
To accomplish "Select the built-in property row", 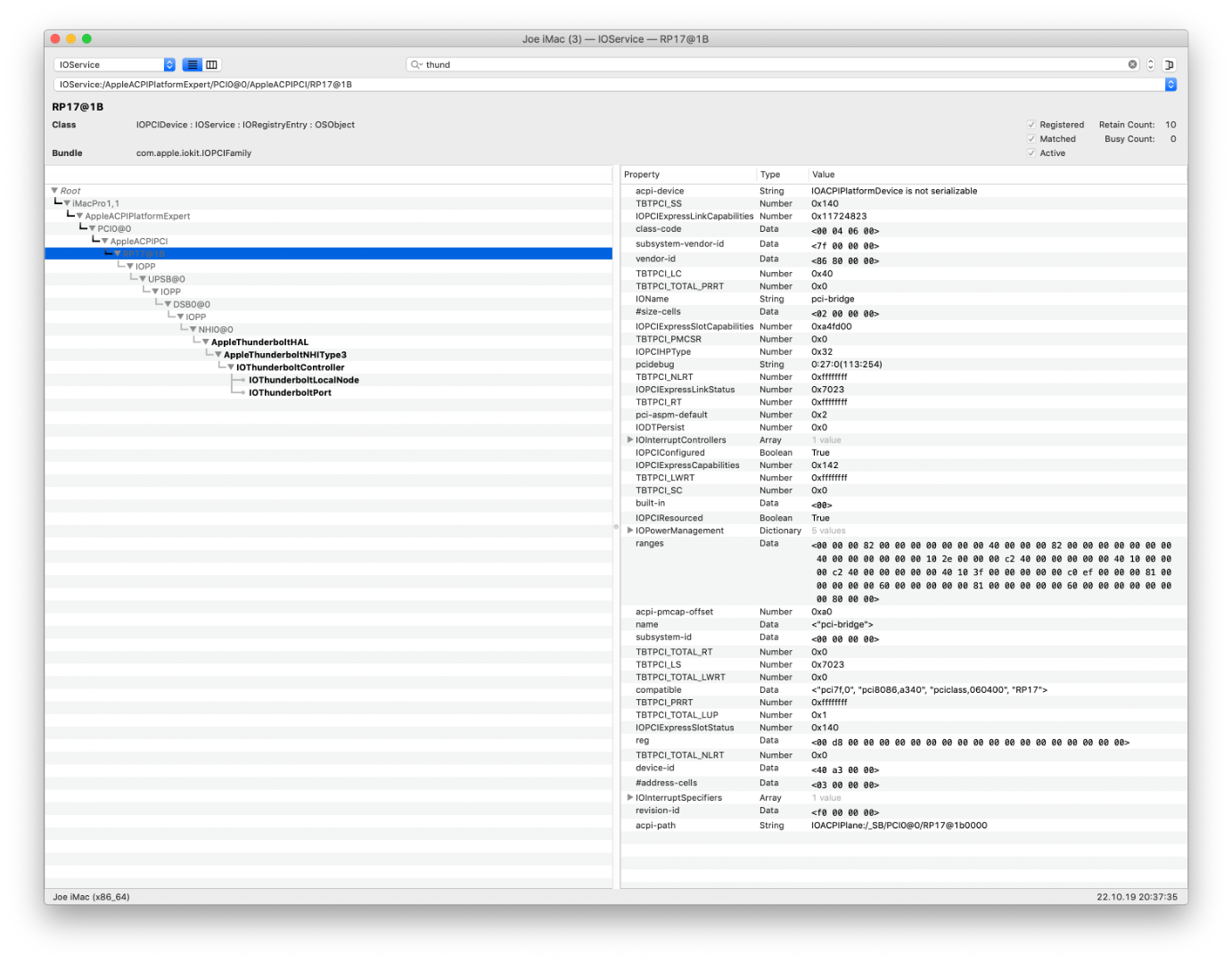I will [x=903, y=504].
